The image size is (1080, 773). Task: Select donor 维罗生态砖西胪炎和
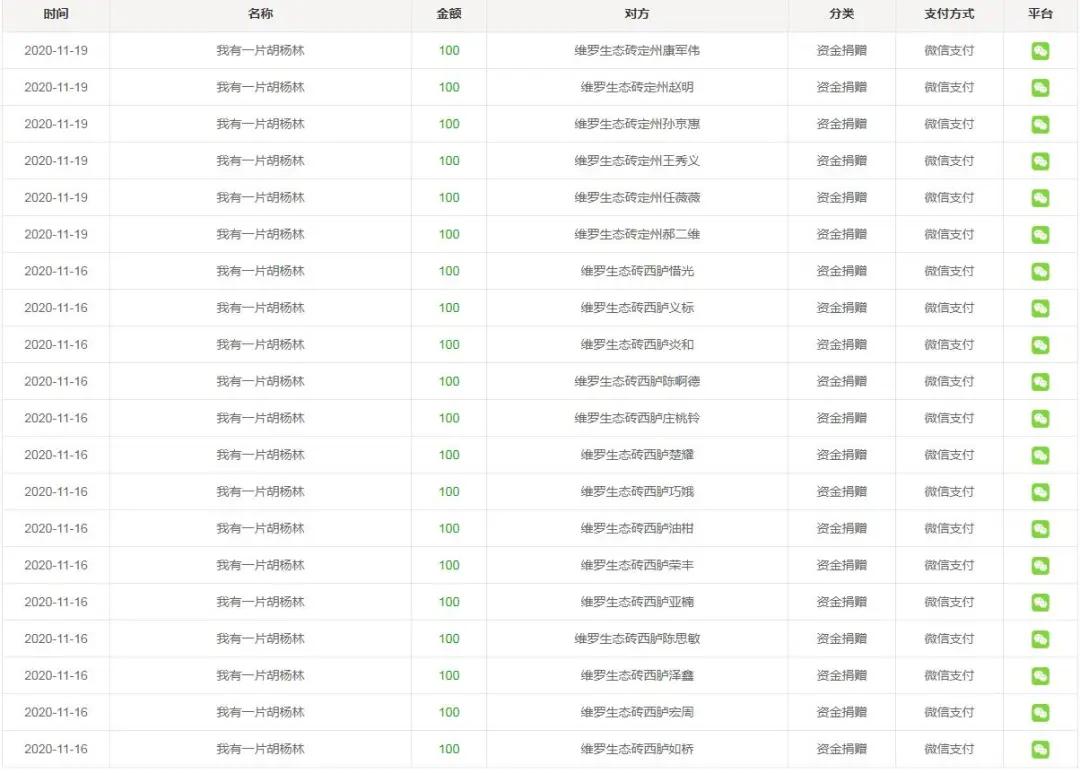[637, 344]
